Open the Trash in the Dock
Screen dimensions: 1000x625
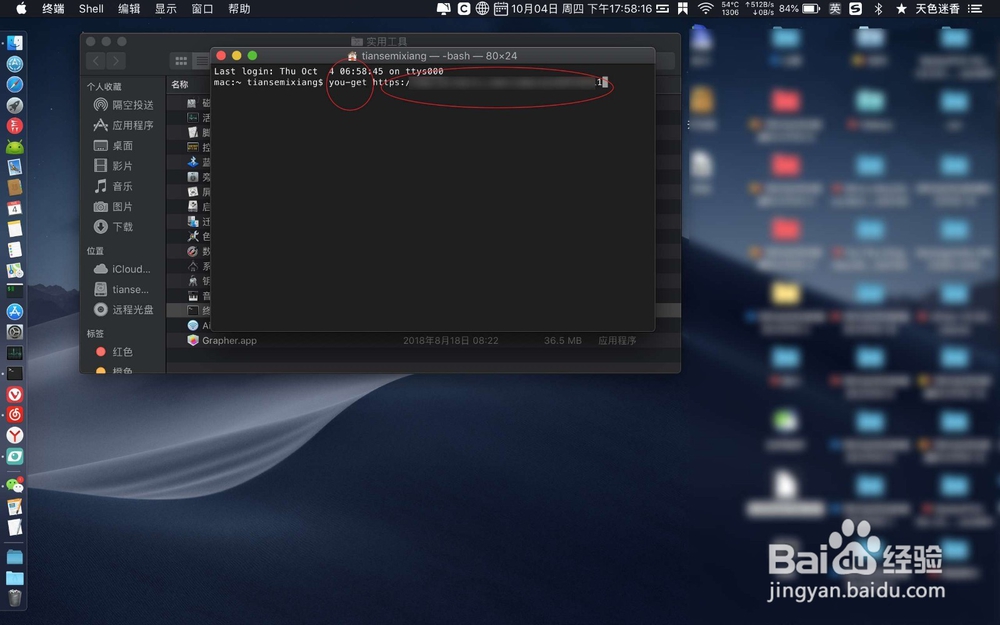click(x=15, y=598)
